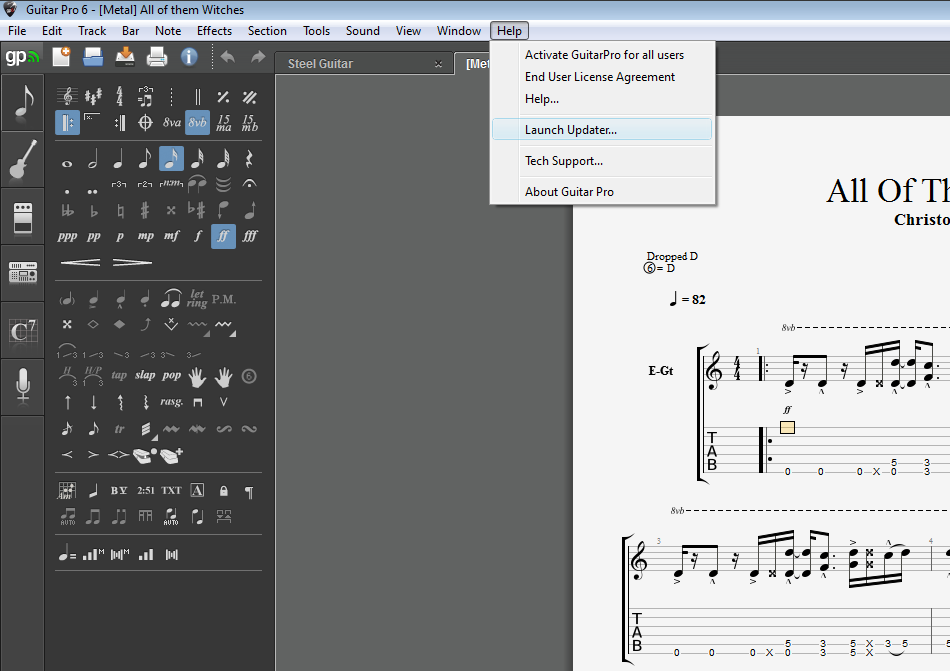Viewport: 950px width, 671px height.
Task: Click the 2:51 timer button
Action: click(145, 491)
